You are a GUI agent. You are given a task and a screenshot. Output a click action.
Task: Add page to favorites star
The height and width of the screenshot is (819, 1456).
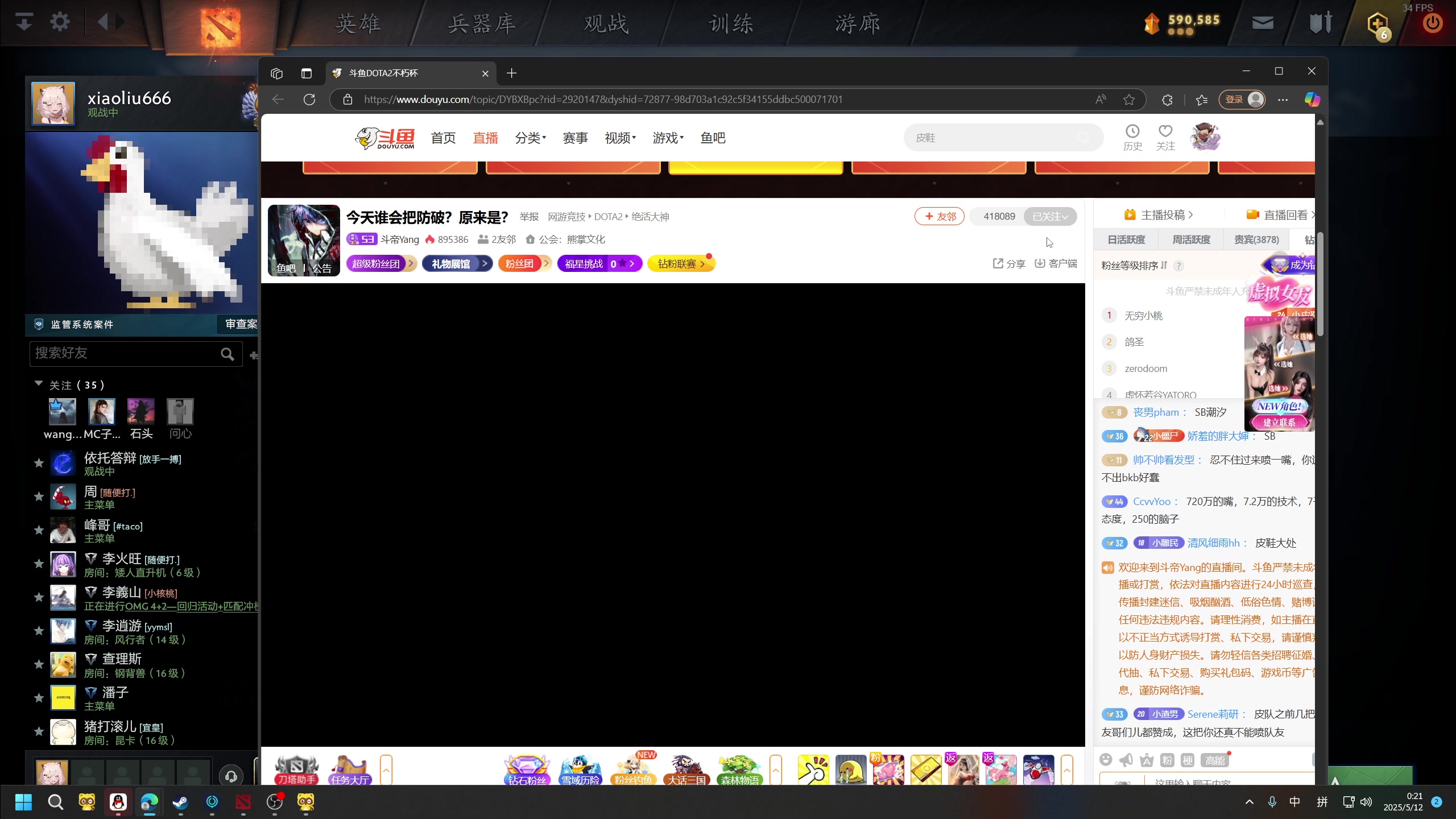1129,100
